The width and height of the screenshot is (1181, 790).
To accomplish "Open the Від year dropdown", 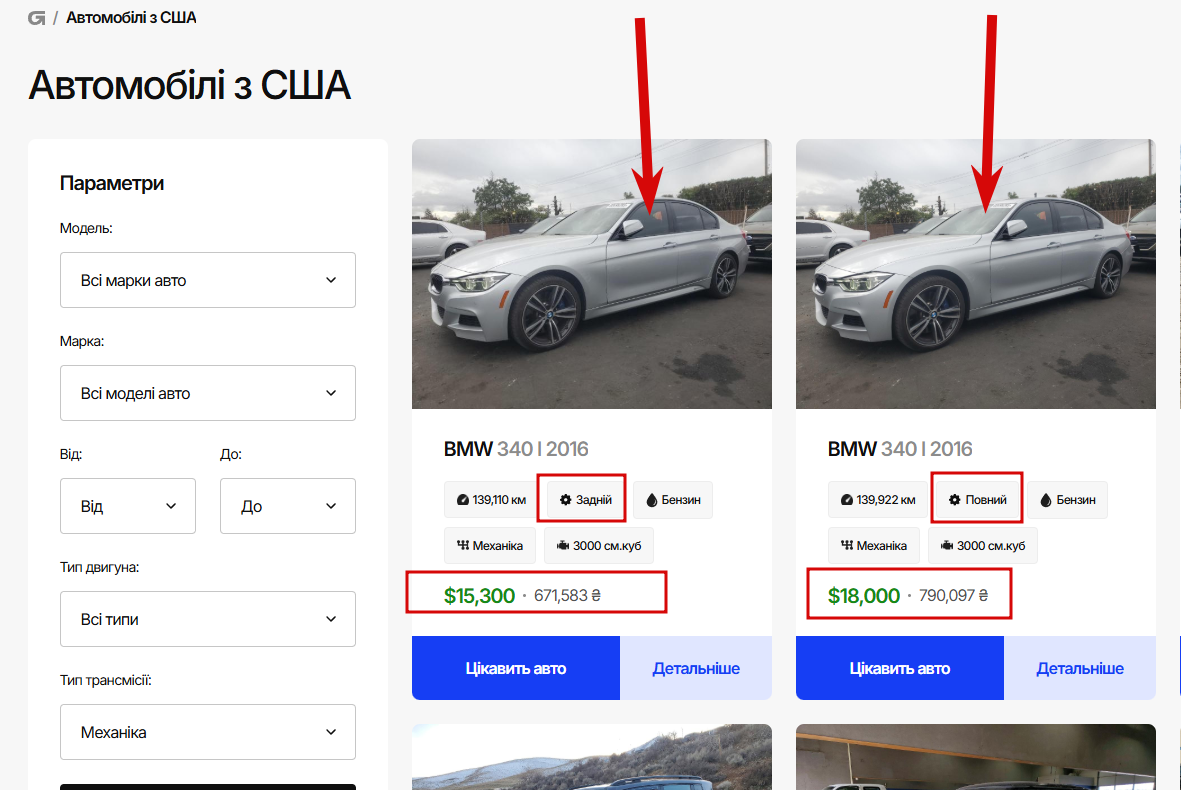I will pos(128,506).
